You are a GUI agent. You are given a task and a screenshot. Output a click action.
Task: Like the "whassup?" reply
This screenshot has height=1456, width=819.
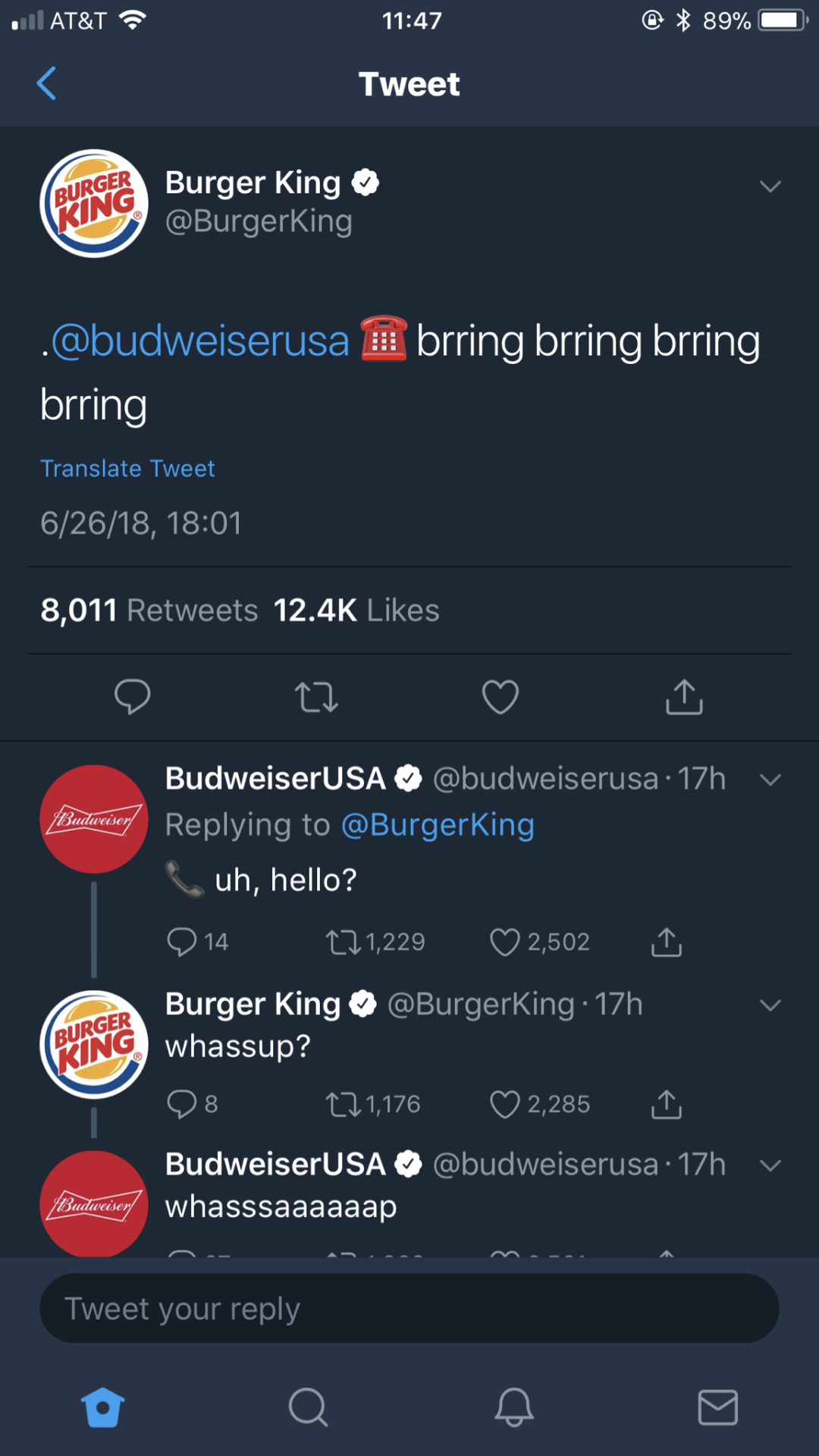505,1104
